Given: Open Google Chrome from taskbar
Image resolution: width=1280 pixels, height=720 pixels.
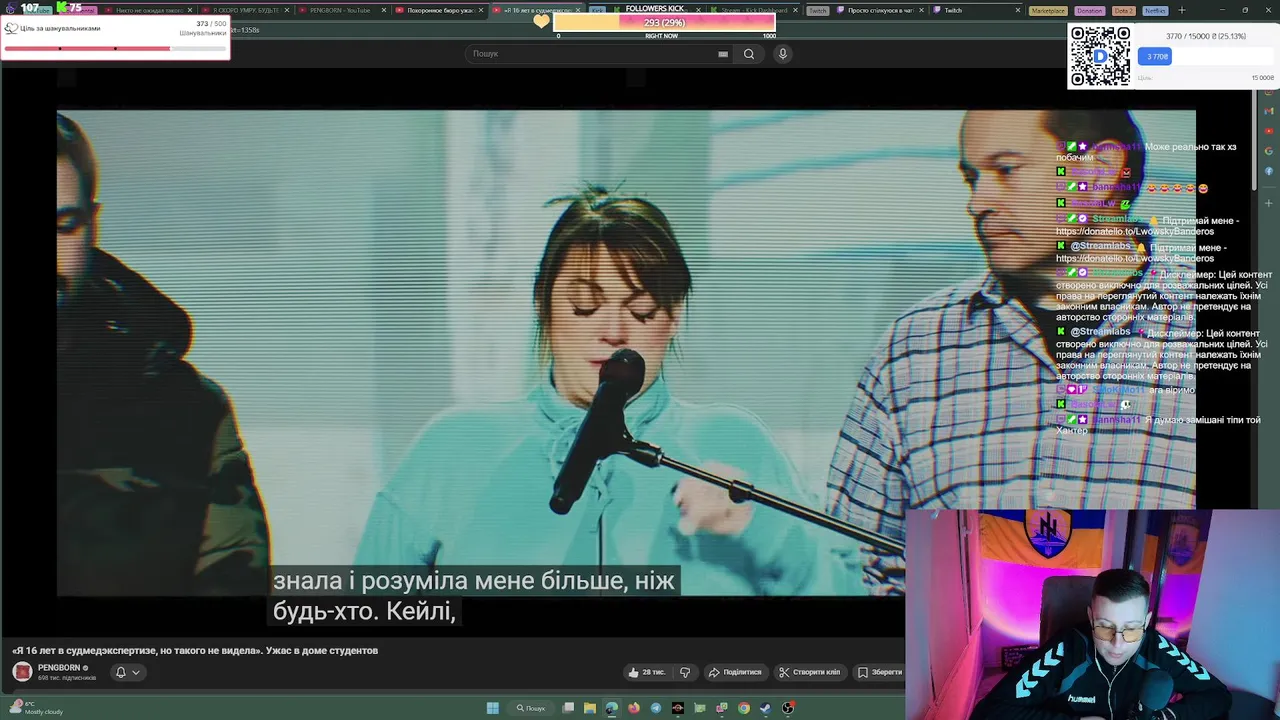Looking at the screenshot, I should (x=744, y=708).
